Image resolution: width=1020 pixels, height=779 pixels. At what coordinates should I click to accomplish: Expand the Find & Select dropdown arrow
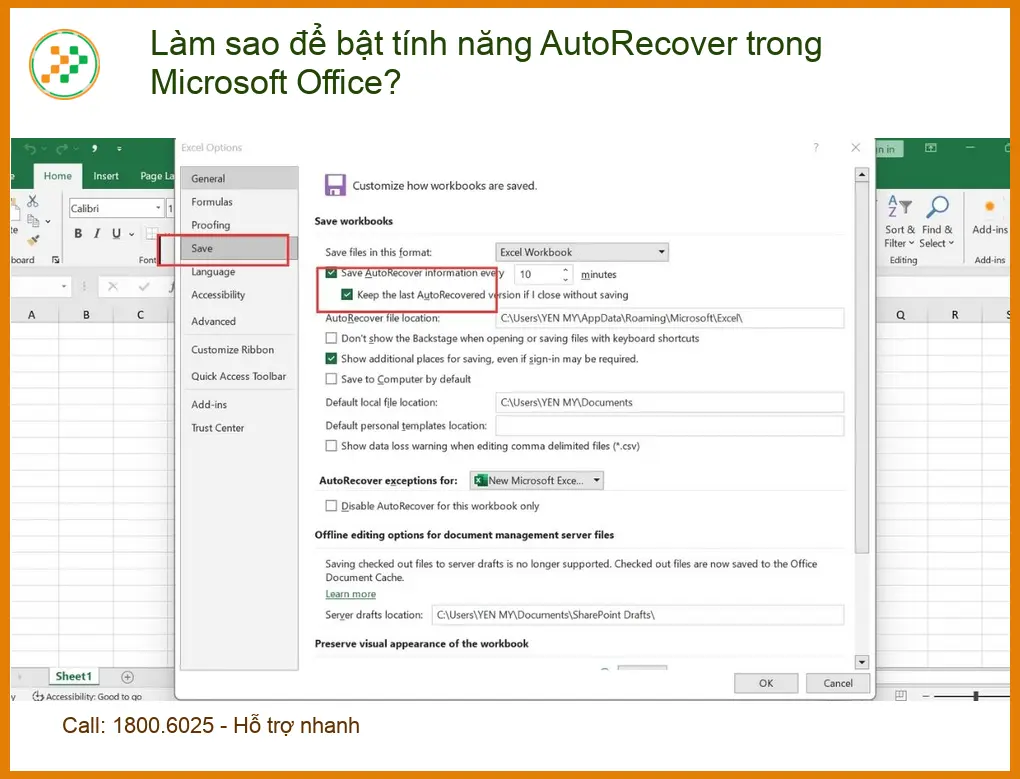(x=951, y=243)
